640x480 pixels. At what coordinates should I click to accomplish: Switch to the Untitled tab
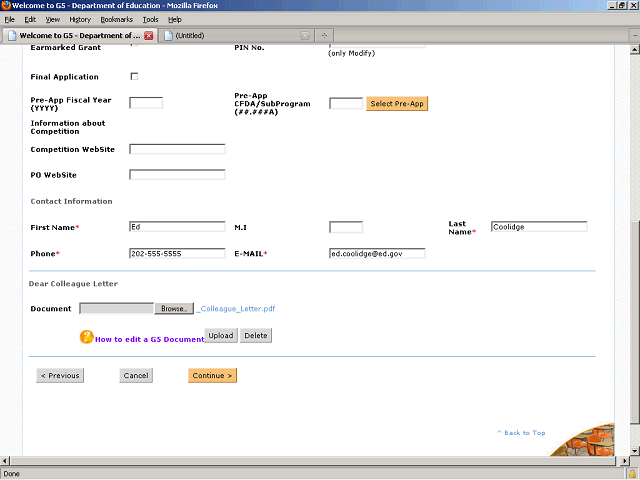pyautogui.click(x=236, y=36)
